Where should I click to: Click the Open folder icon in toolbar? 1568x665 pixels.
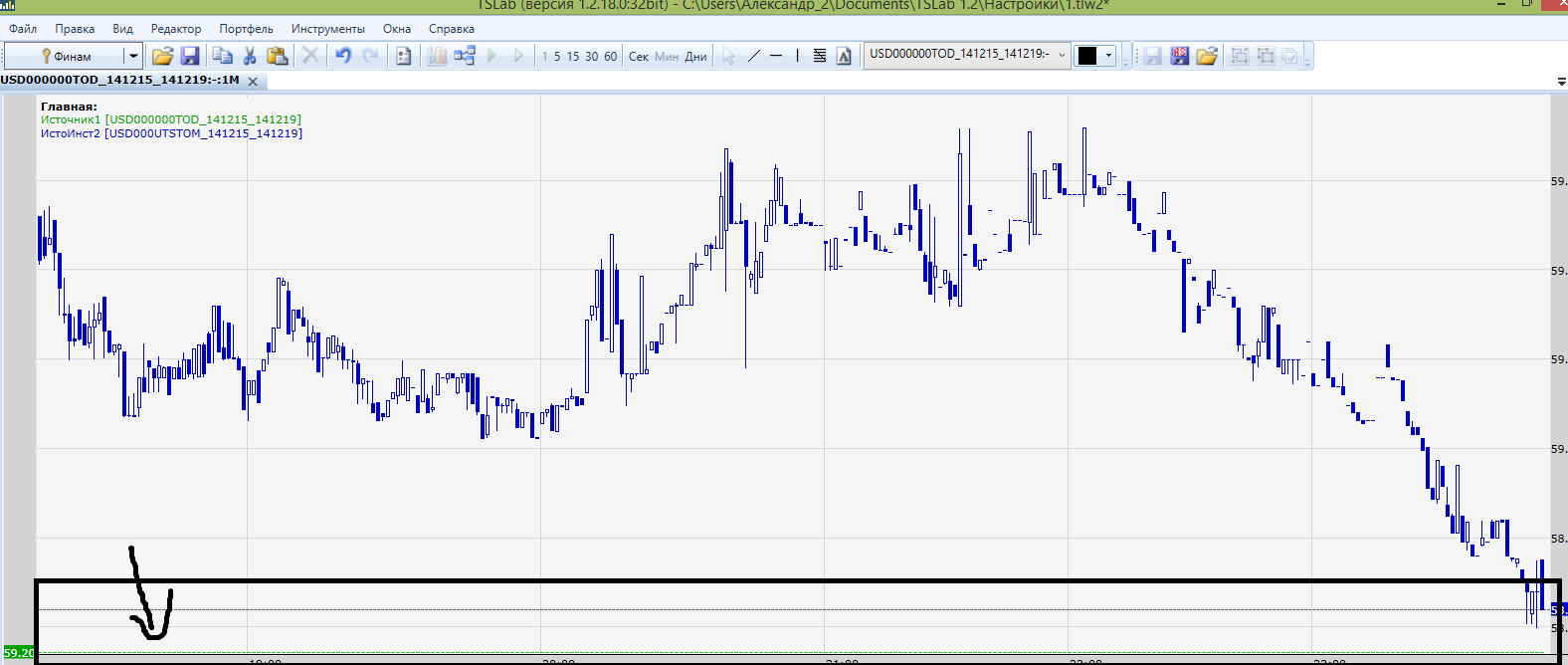(162, 56)
